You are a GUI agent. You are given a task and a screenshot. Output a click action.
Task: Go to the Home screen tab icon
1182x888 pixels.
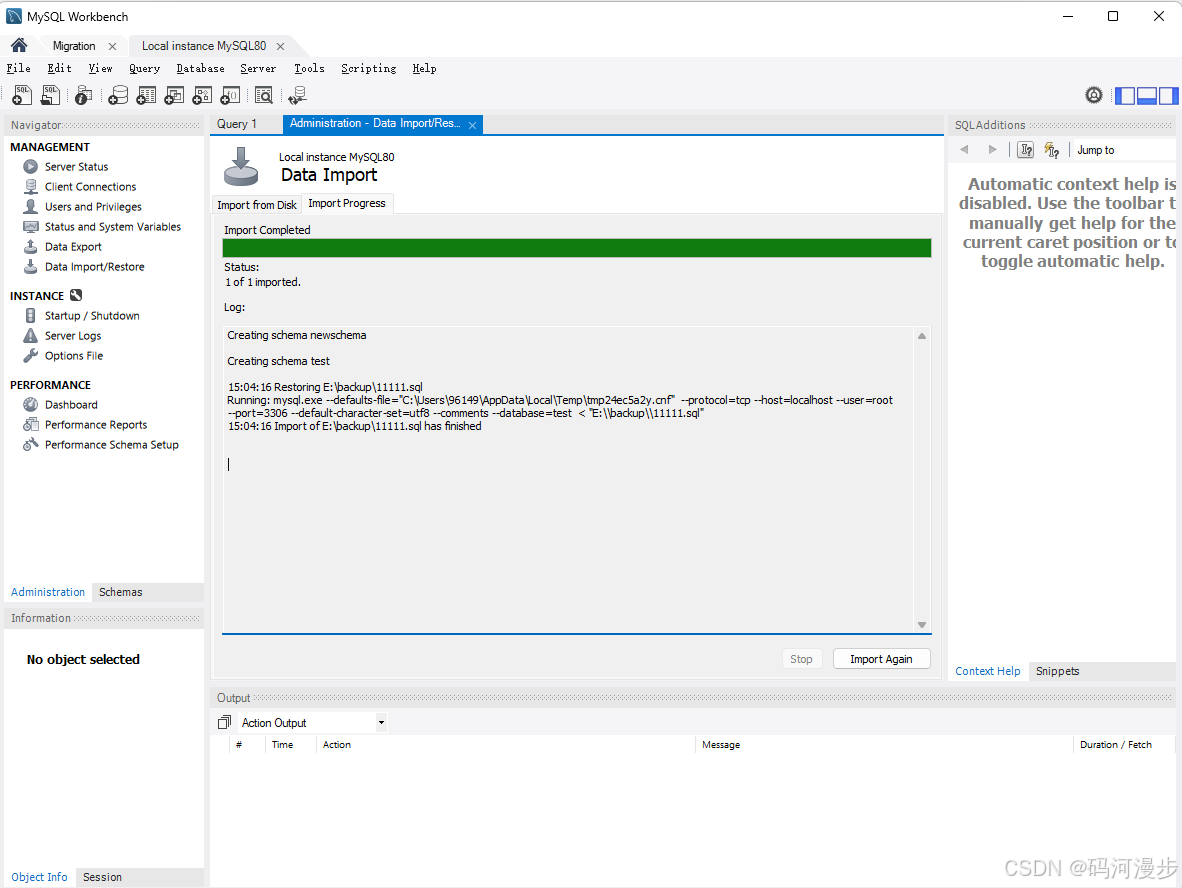coord(20,45)
